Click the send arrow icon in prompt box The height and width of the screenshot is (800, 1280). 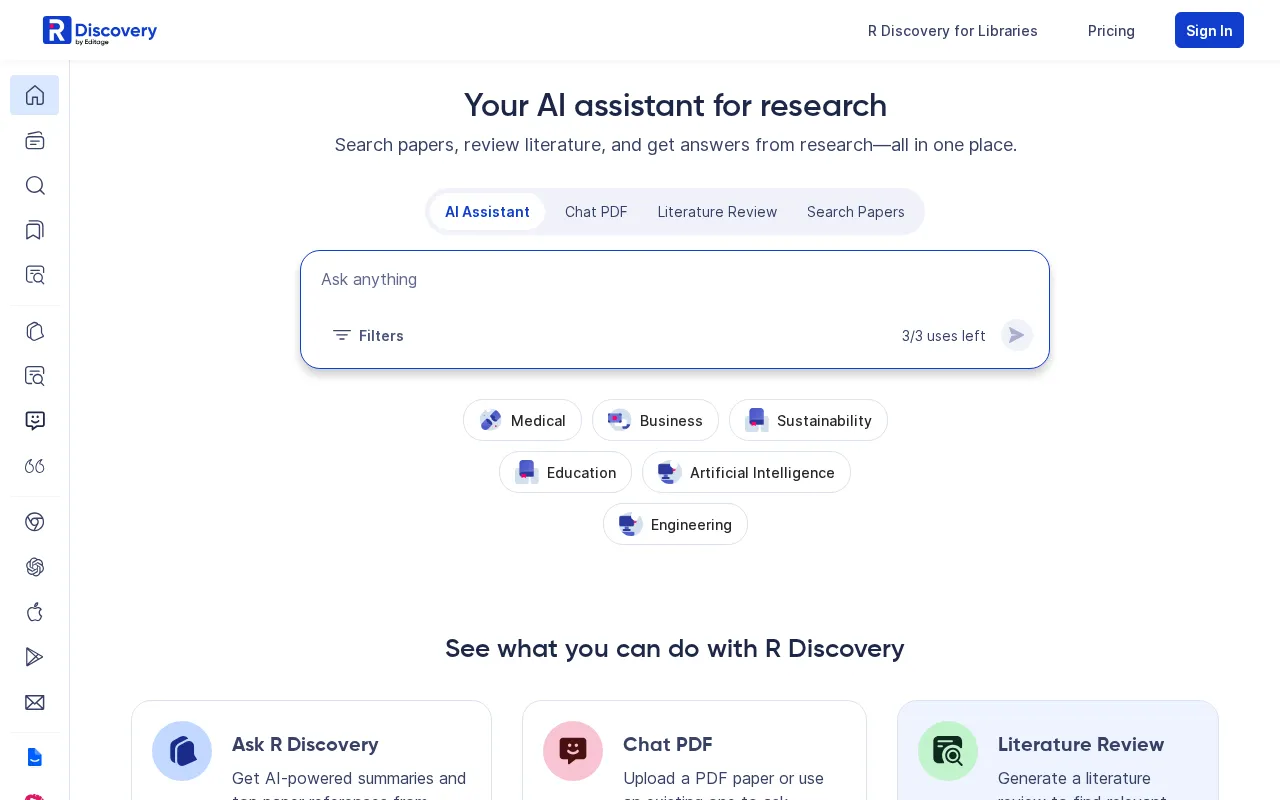(x=1017, y=335)
